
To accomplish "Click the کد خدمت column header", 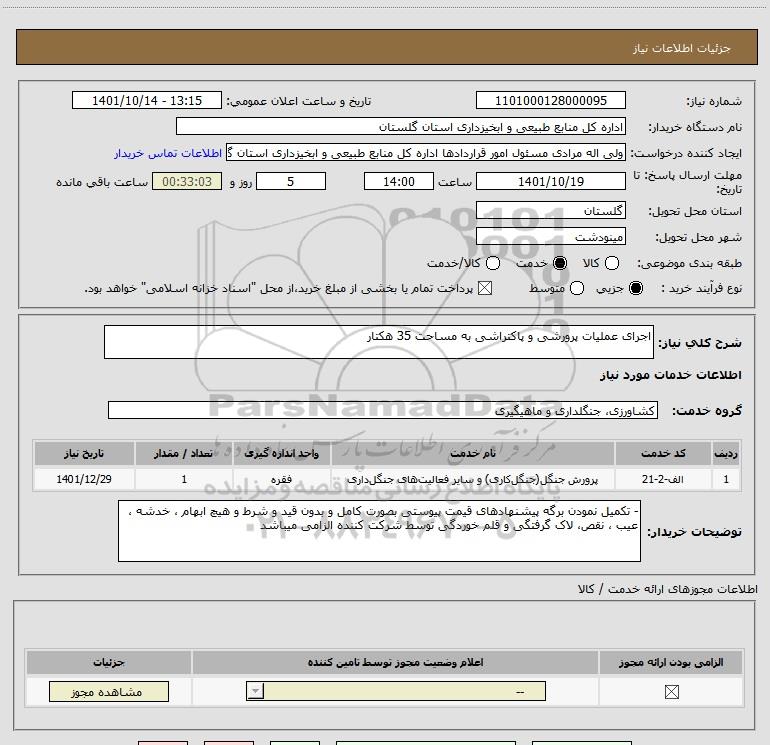I will tap(663, 453).
